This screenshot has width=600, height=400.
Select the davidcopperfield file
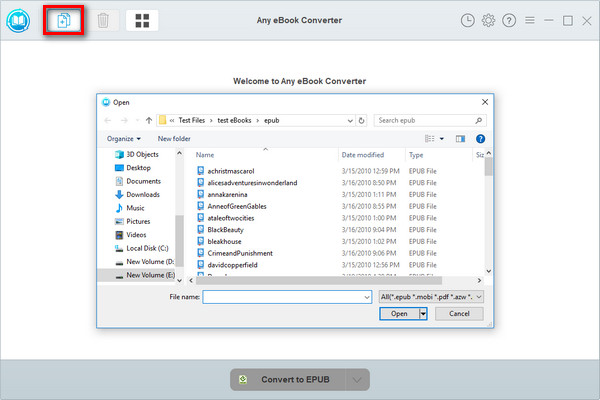[232, 265]
